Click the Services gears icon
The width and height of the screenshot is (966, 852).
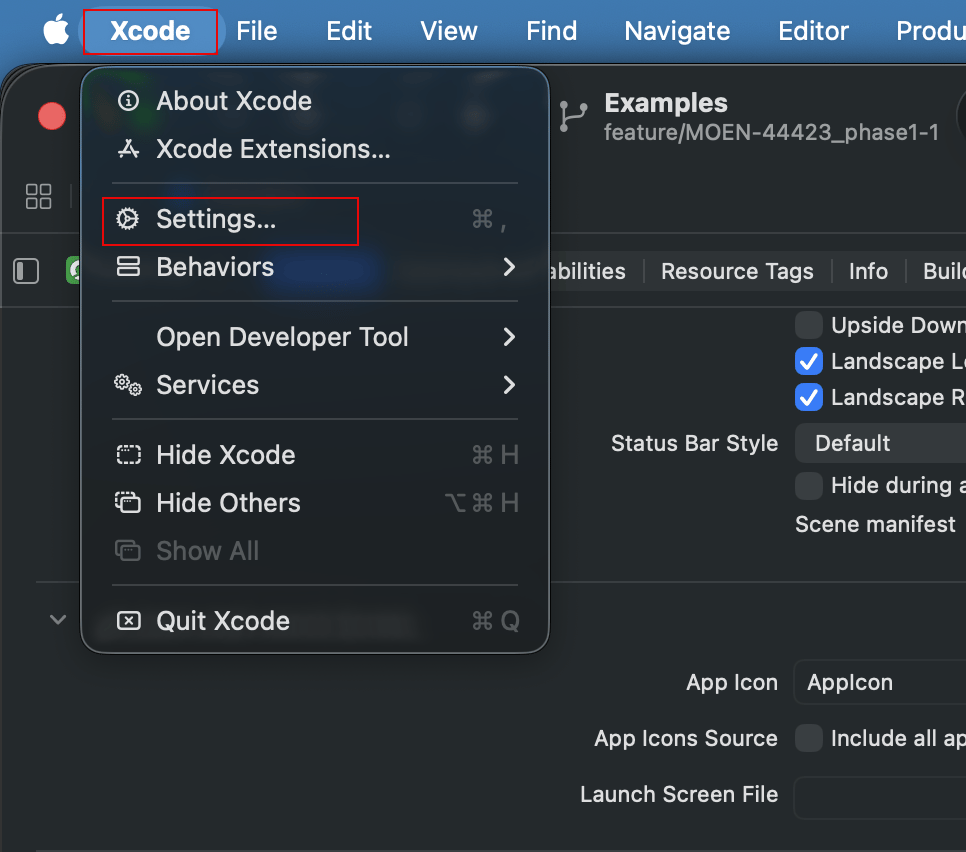click(128, 385)
